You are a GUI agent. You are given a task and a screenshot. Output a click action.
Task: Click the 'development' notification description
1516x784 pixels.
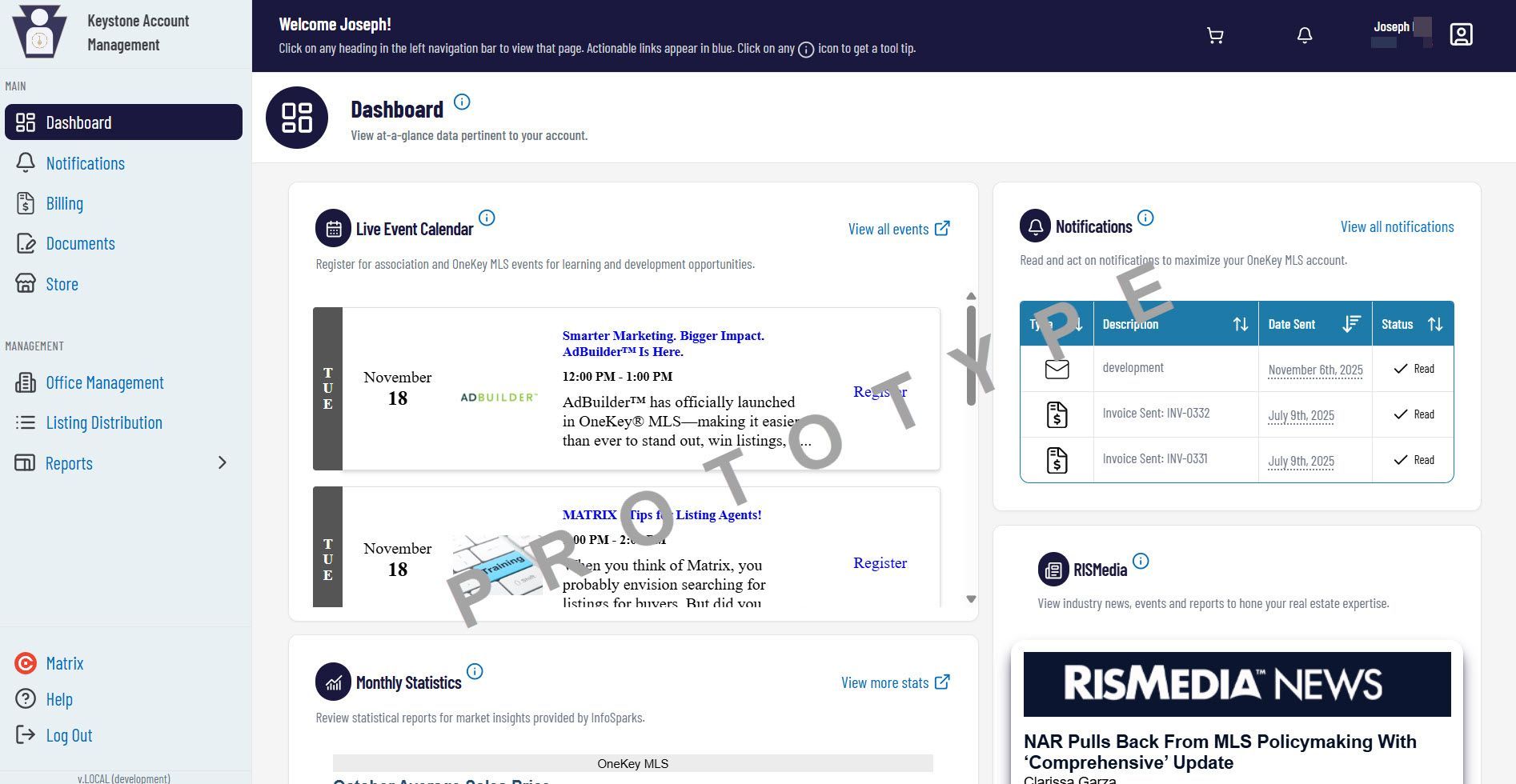click(1133, 368)
